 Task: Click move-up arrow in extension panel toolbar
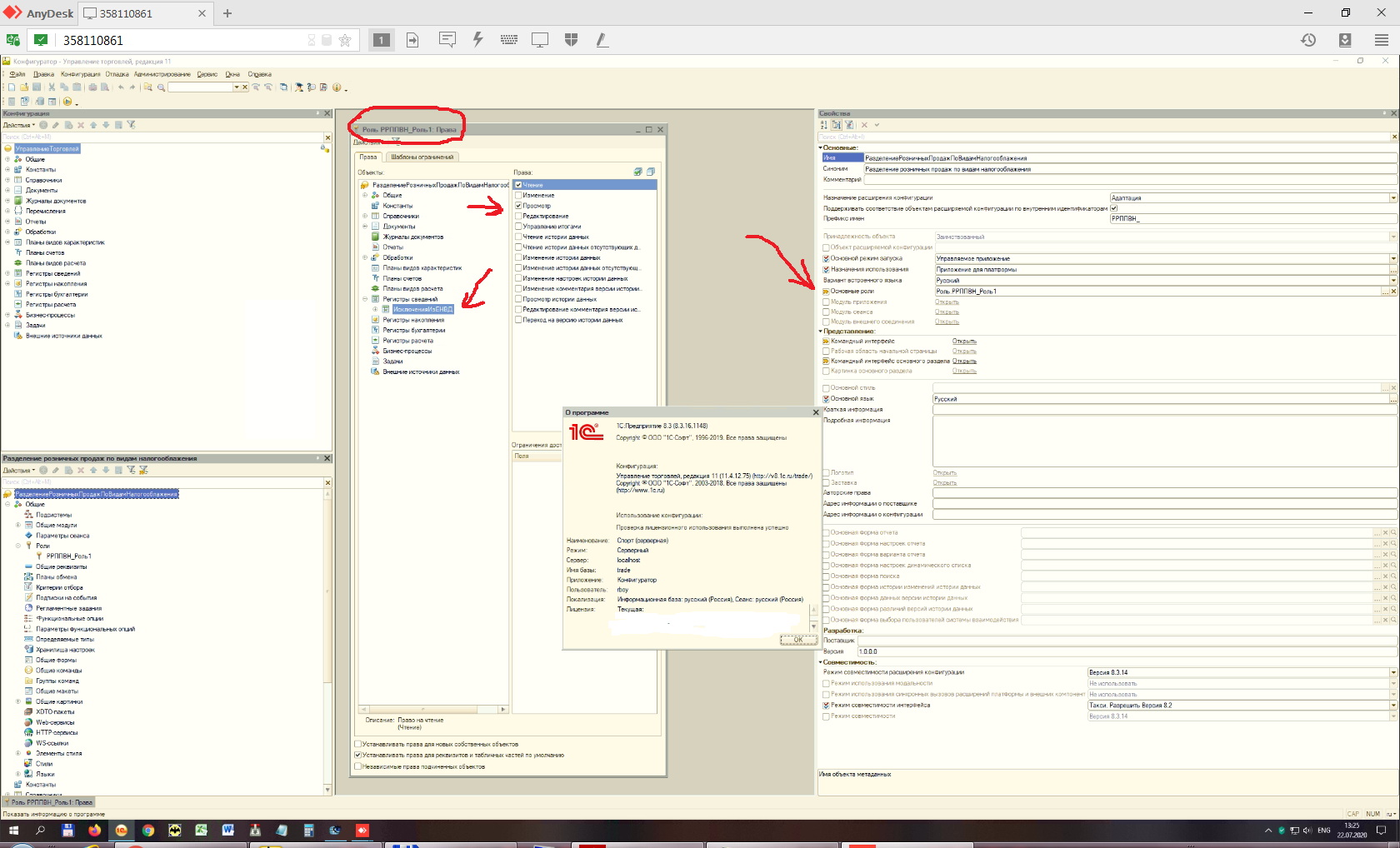click(x=93, y=470)
